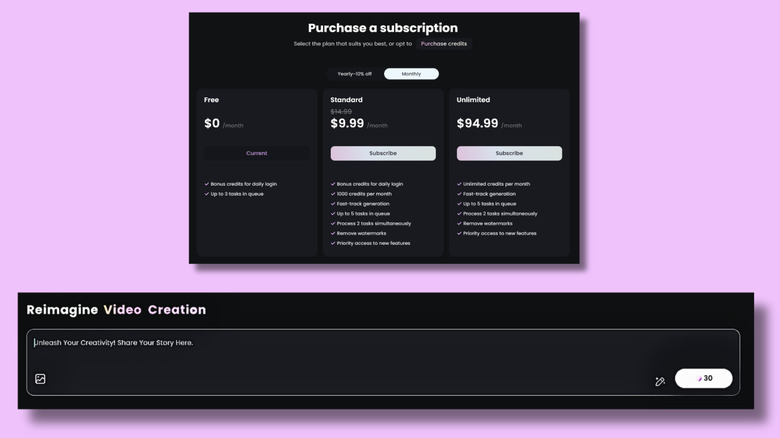Click the Current button on the Free plan
The image size is (780, 438).
pos(257,154)
